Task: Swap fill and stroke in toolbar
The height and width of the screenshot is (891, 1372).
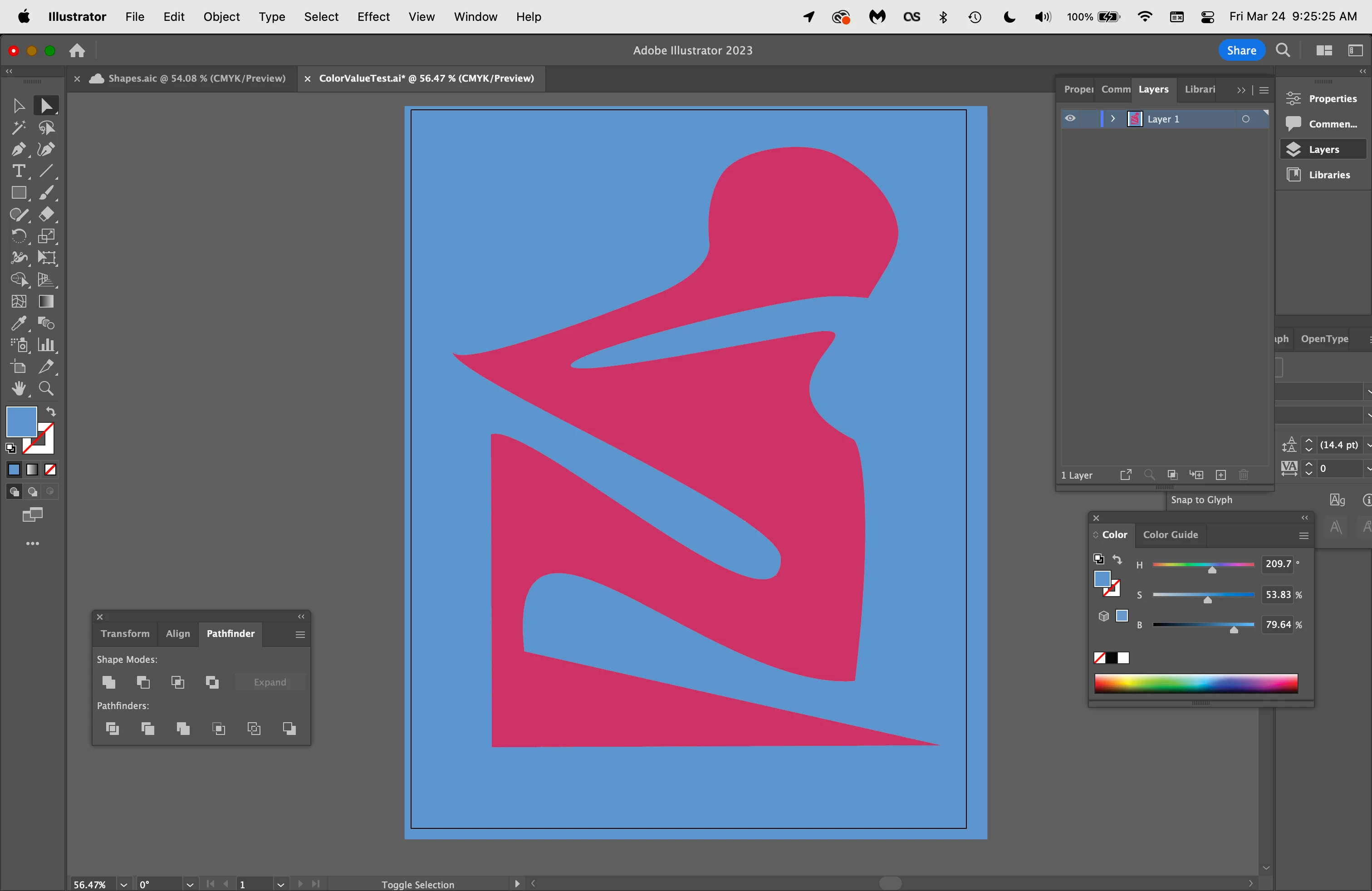Action: pos(51,412)
